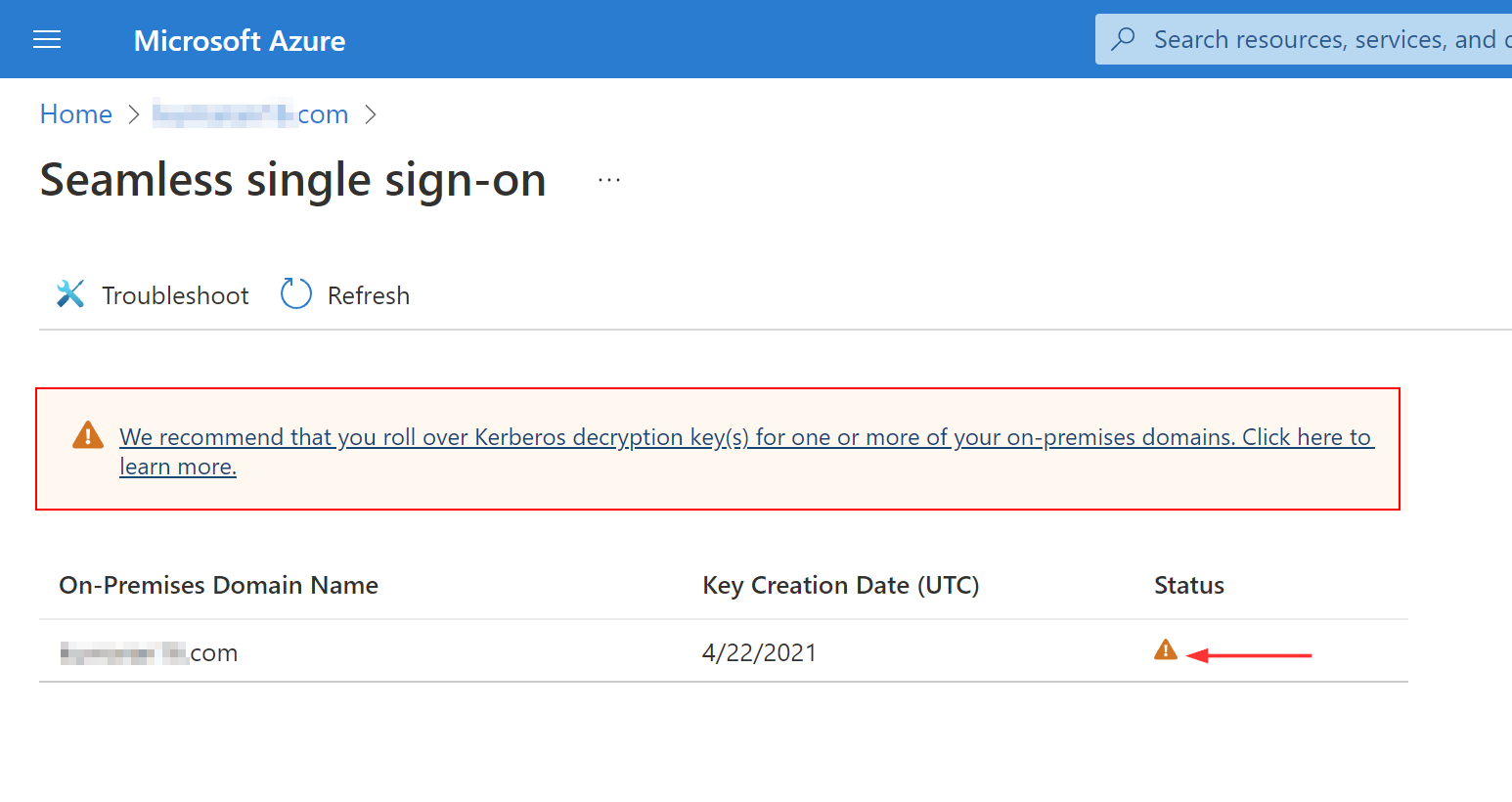Navigate to Home via the breadcrumb
This screenshot has width=1512, height=802.
(x=75, y=113)
